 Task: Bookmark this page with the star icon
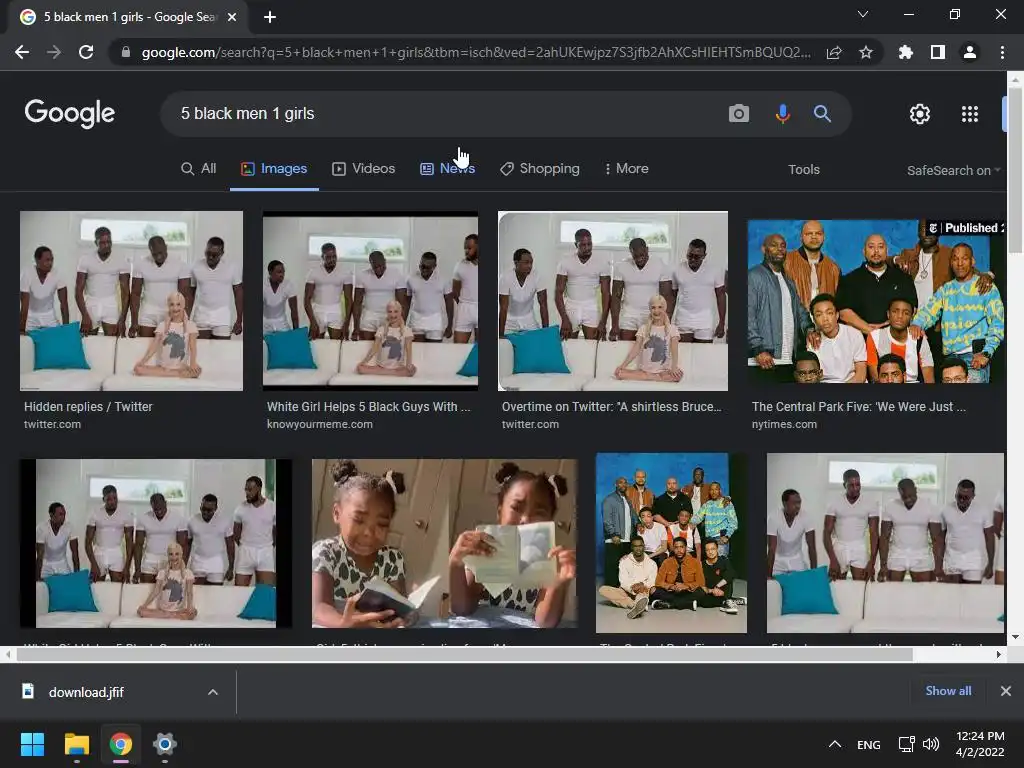(x=866, y=52)
